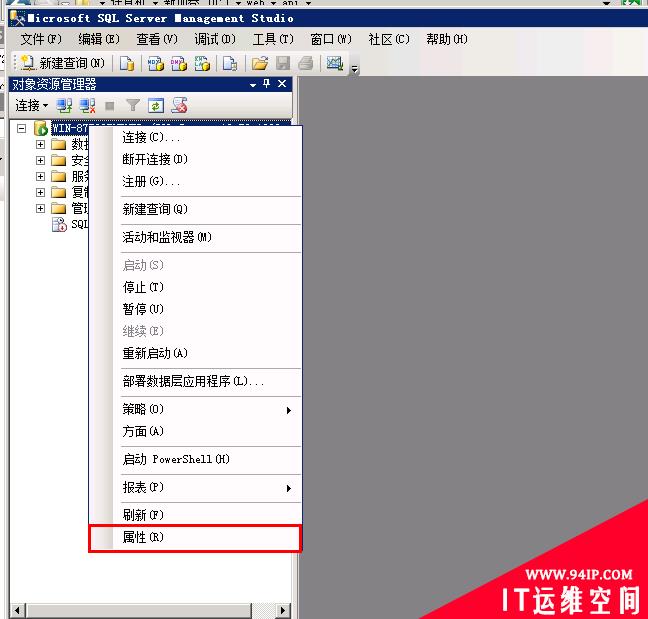Click the SQL Server Compact Query icon
Image resolution: width=648 pixels, height=619 pixels.
click(x=230, y=64)
